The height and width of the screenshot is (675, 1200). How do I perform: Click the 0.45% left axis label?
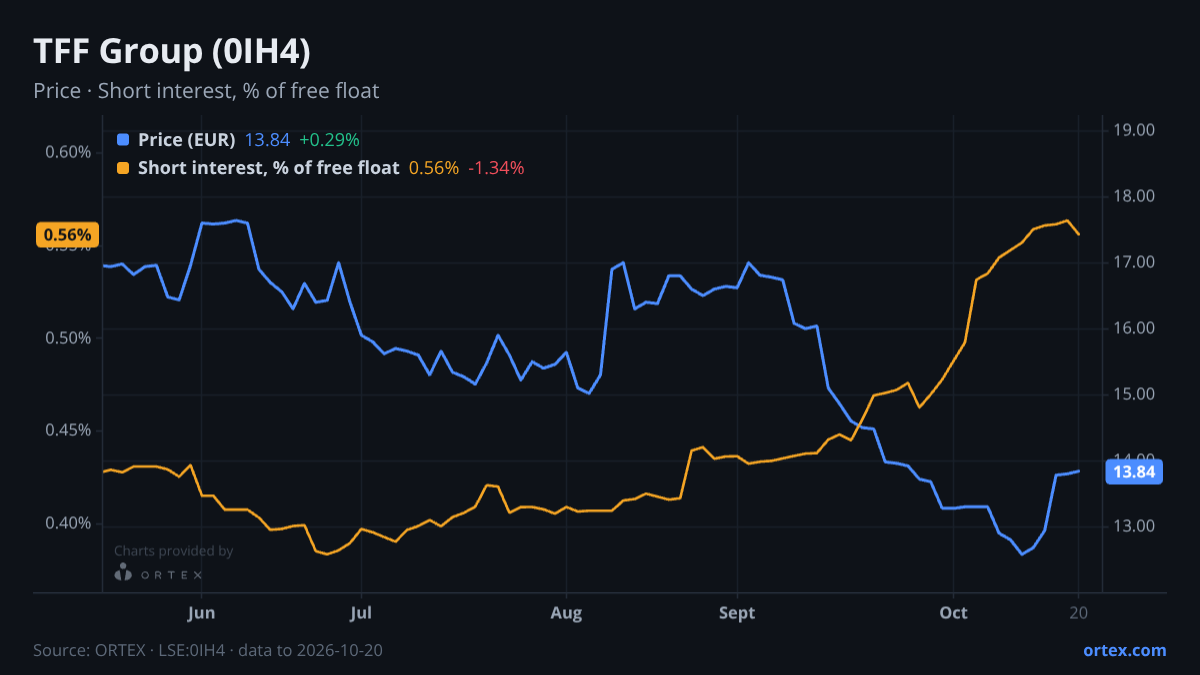[x=68, y=431]
